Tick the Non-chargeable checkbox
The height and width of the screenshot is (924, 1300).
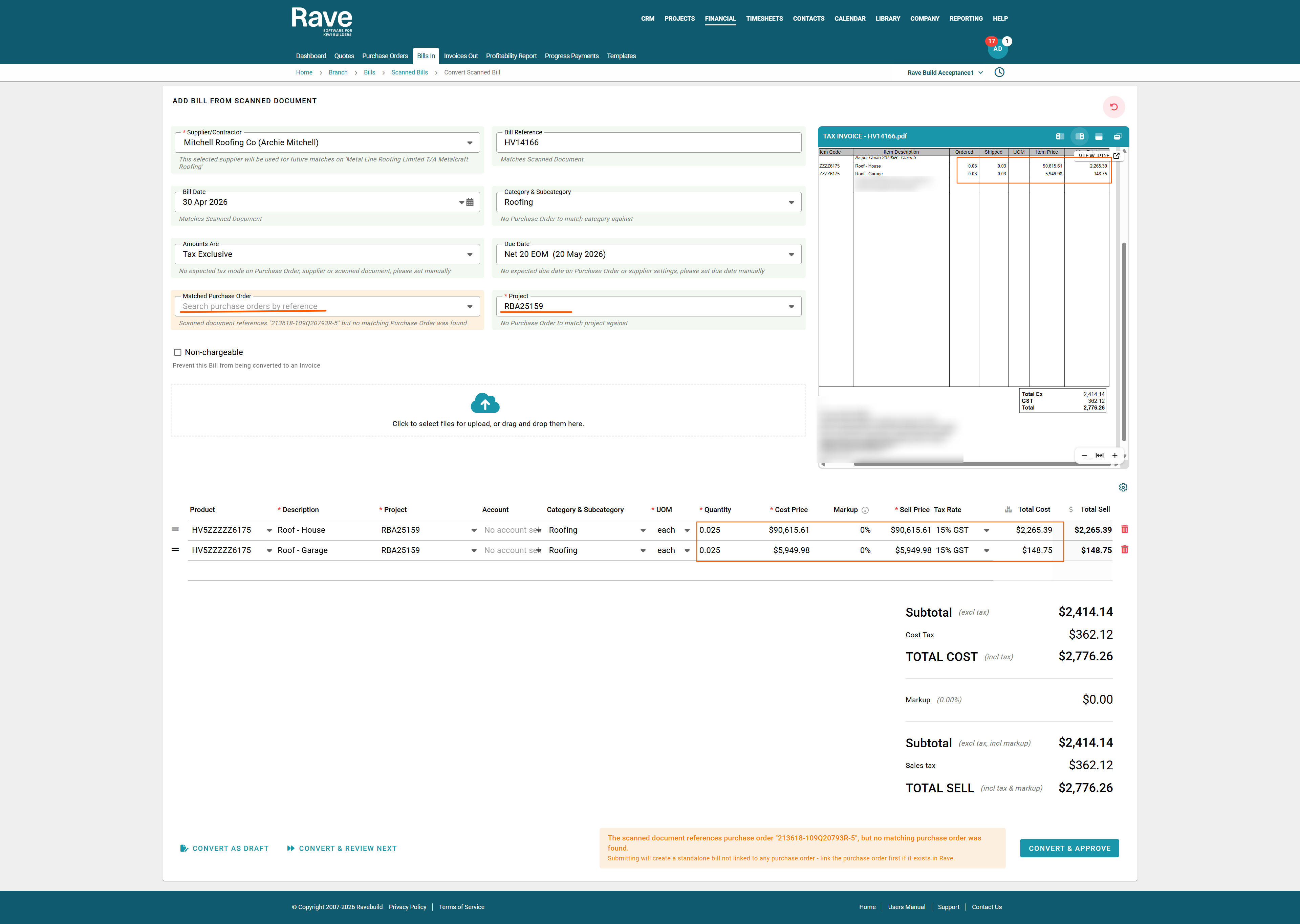177,353
